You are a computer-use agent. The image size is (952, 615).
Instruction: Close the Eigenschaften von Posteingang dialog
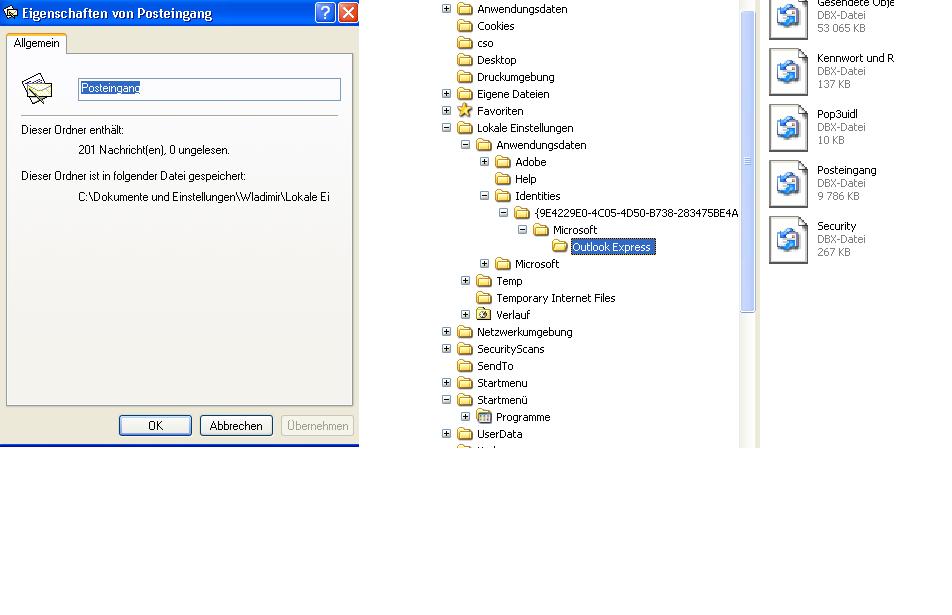(x=348, y=12)
